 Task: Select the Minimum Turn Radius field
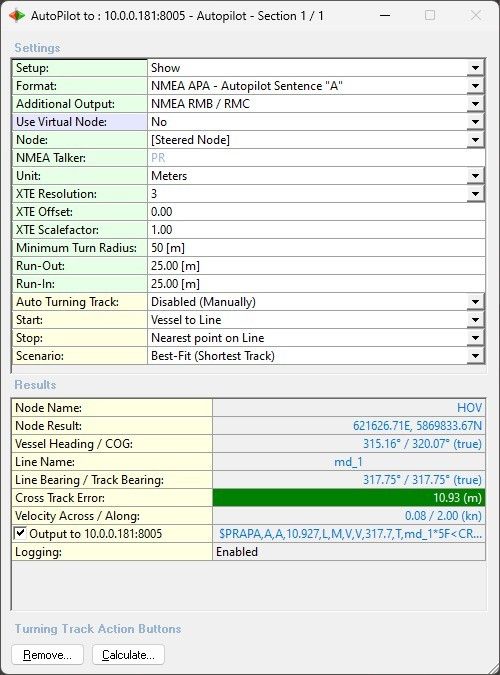tap(316, 248)
